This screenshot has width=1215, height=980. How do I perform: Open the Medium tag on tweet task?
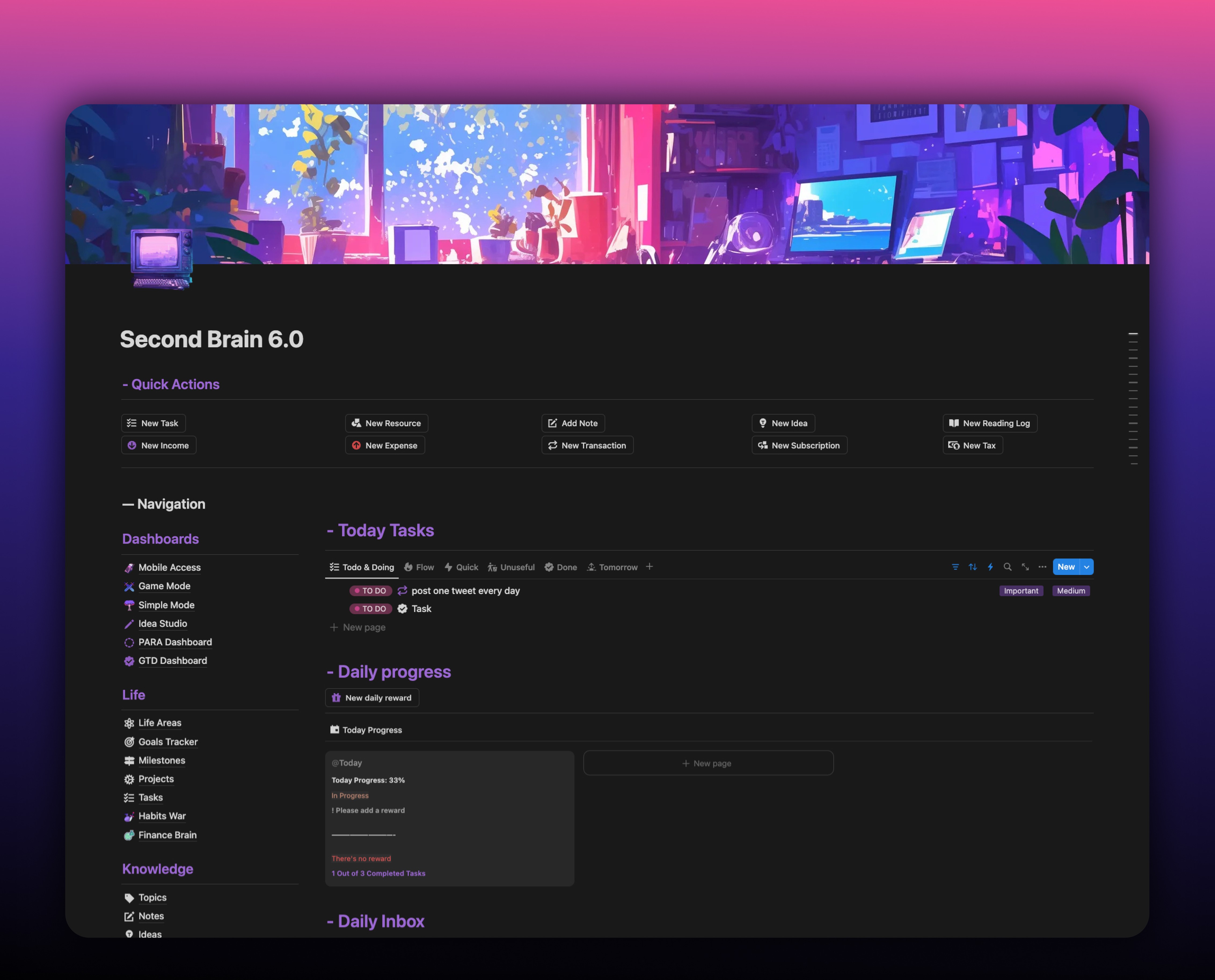(1071, 591)
